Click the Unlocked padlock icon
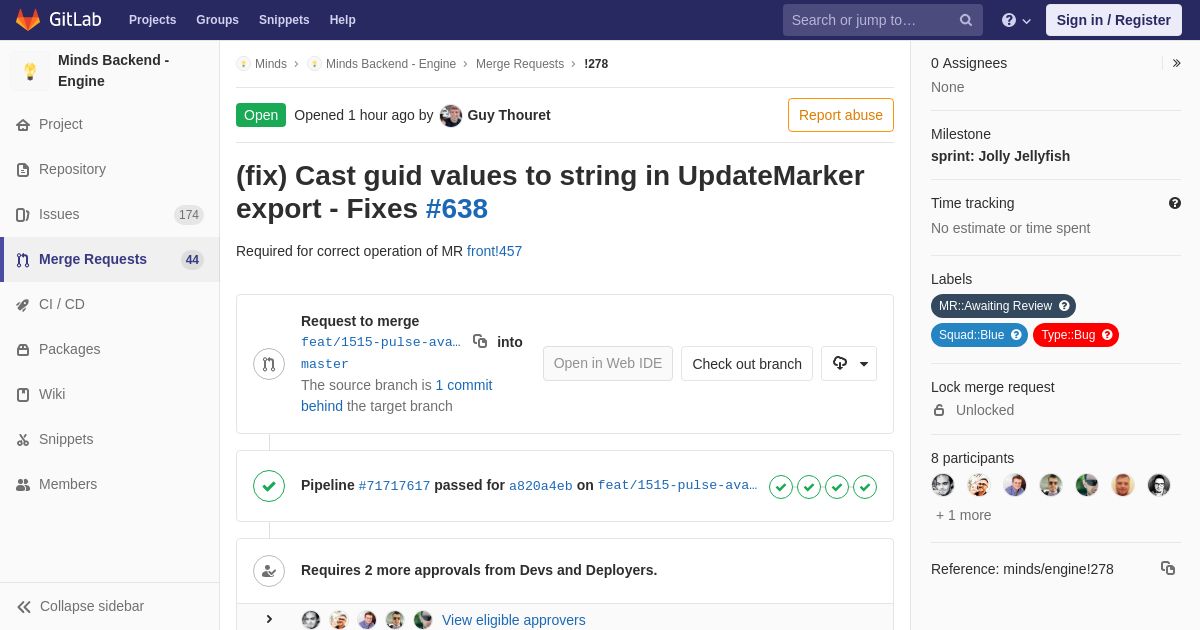The image size is (1200, 630). [939, 410]
